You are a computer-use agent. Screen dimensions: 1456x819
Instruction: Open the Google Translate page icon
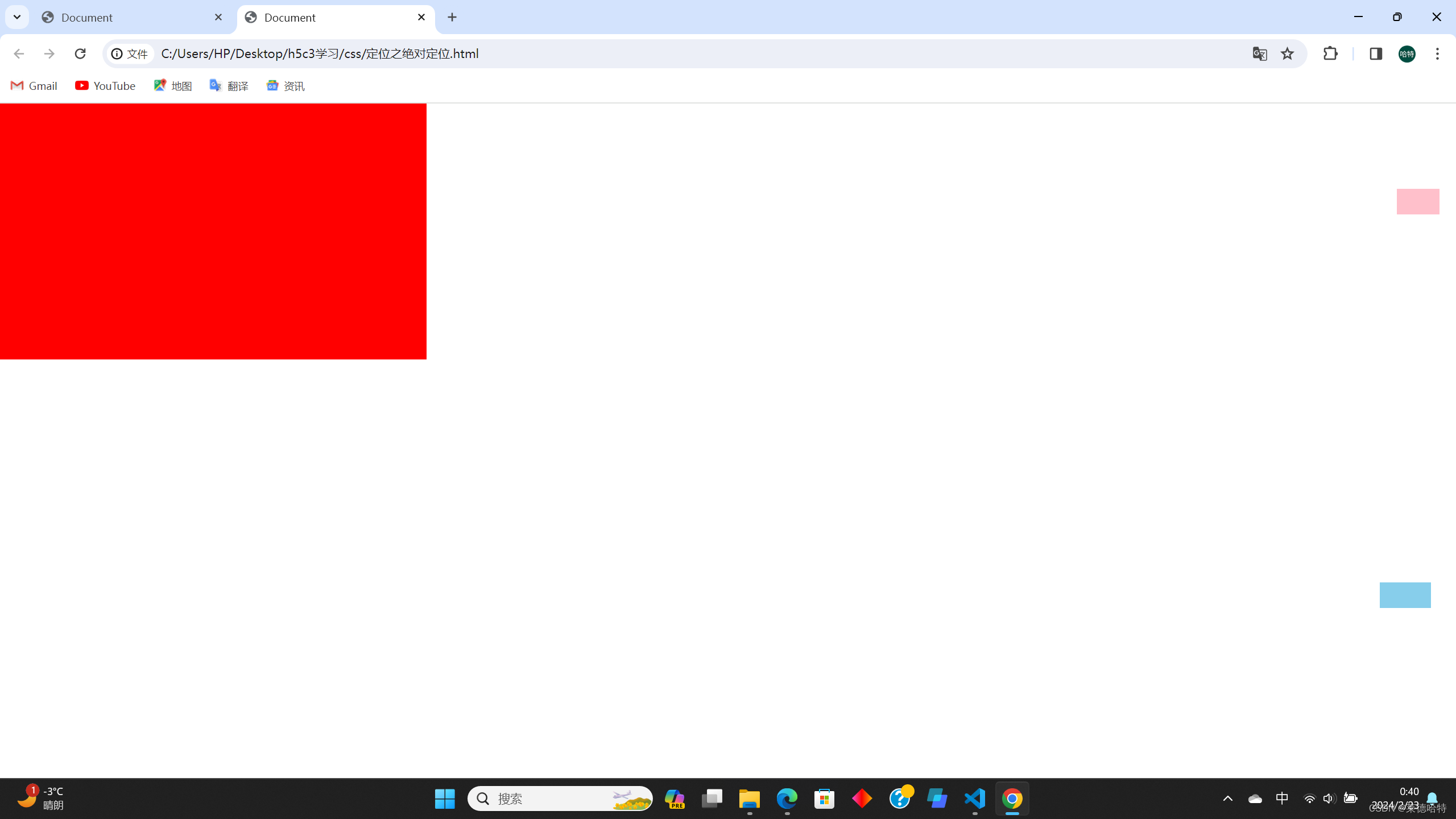1259,53
